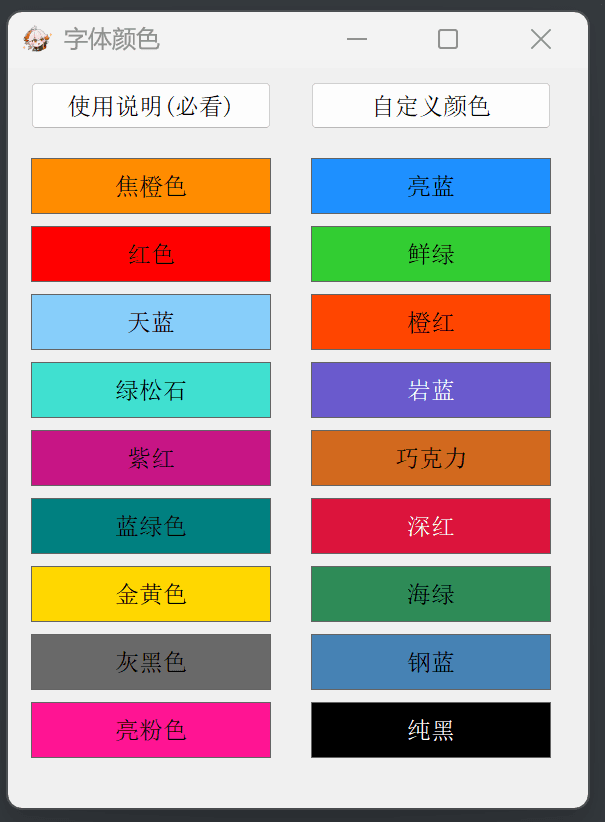This screenshot has height=822, width=605.
Task: Choose the 蓝绿色 teal color swatch
Action: (x=151, y=526)
